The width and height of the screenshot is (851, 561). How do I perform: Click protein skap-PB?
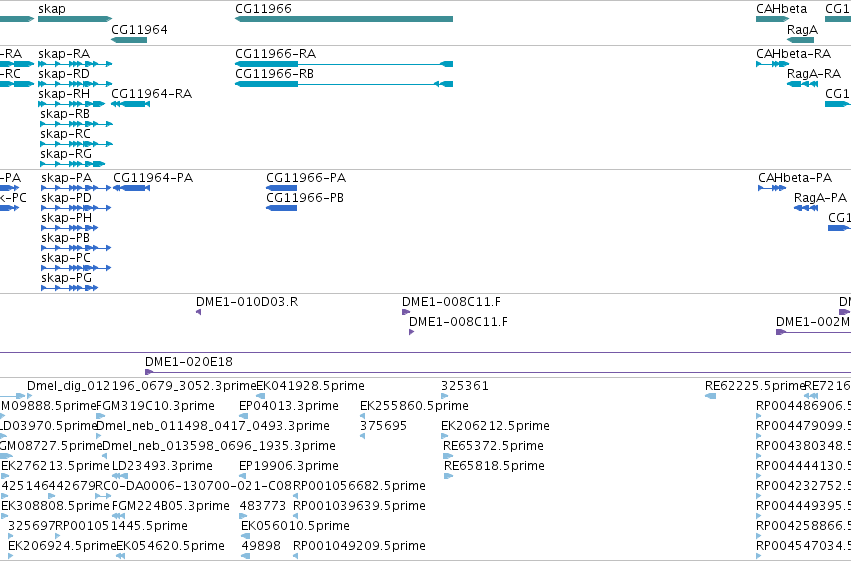[x=65, y=238]
